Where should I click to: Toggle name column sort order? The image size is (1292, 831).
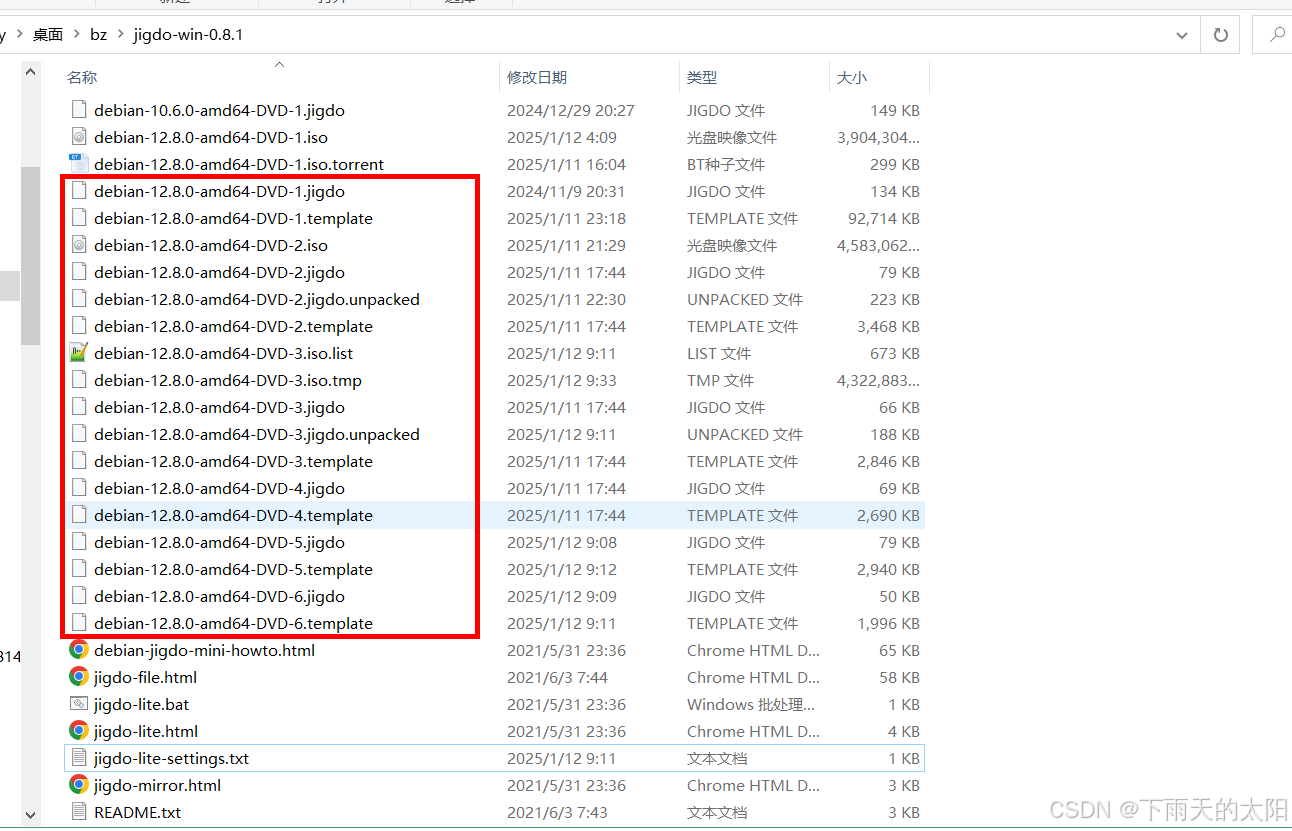81,77
